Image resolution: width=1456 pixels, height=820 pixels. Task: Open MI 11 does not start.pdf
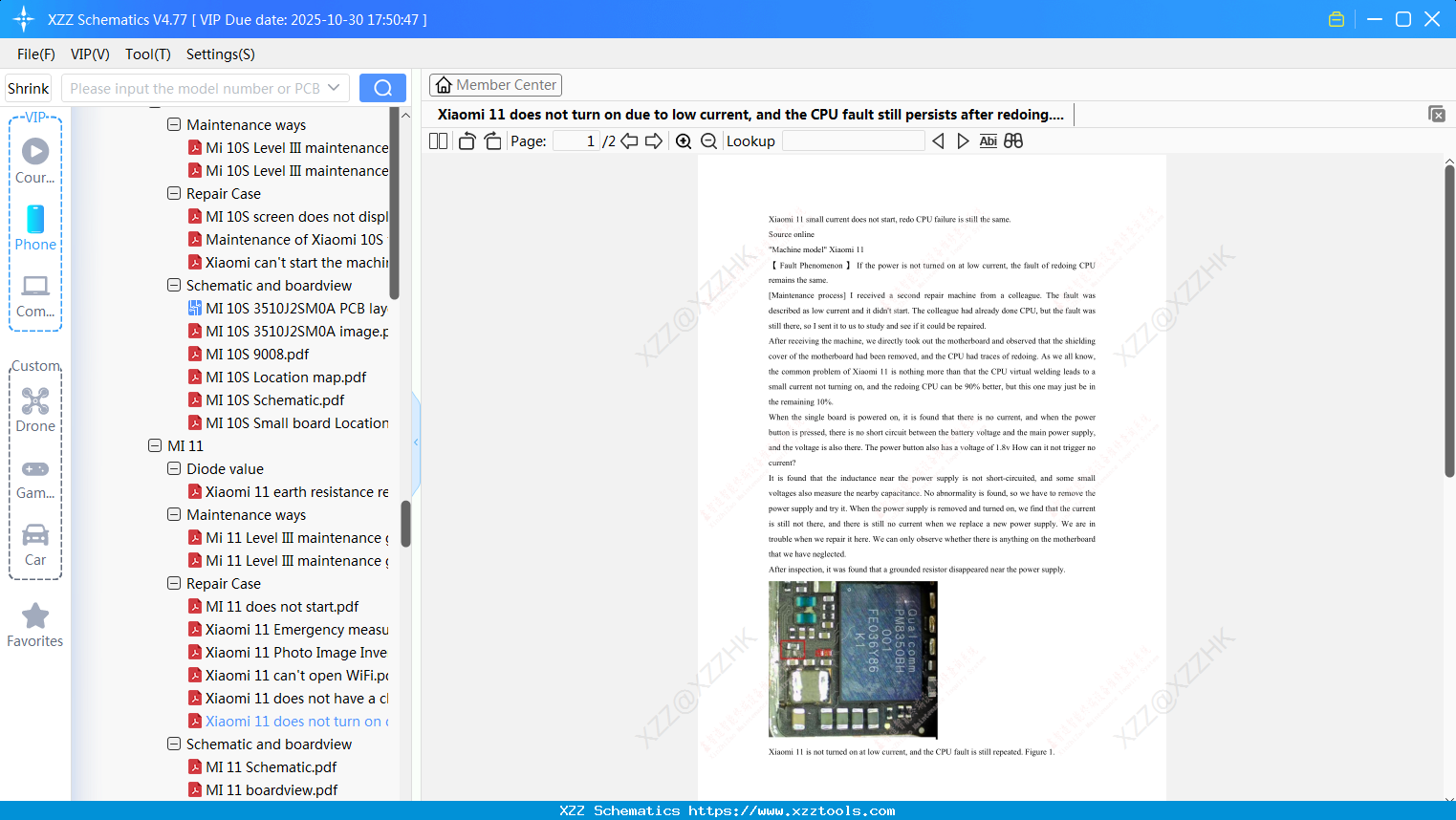[273, 607]
